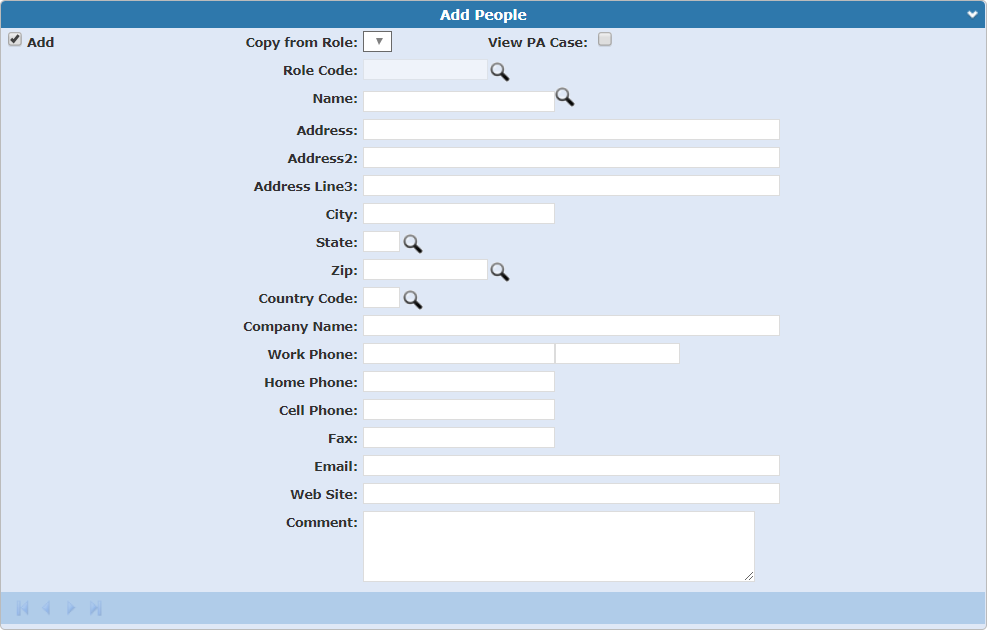
Task: Launch the Zip code lookup magnifier
Action: (499, 271)
